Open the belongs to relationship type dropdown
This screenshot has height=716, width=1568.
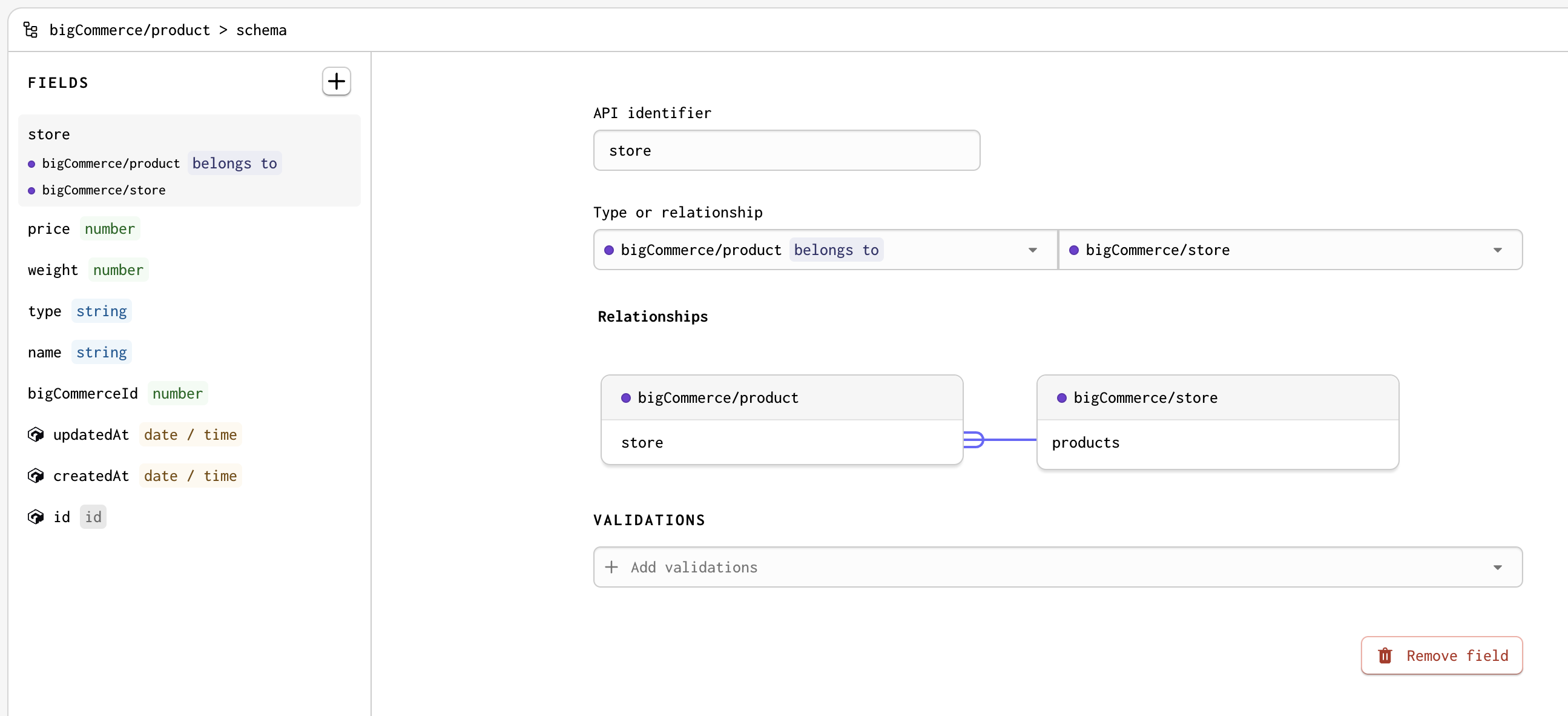coord(825,250)
